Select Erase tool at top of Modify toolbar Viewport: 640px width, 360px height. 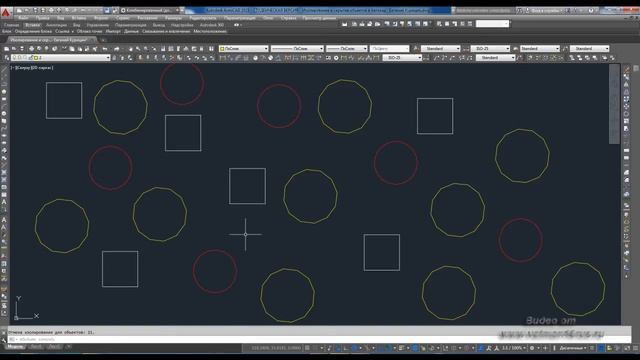tap(627, 69)
